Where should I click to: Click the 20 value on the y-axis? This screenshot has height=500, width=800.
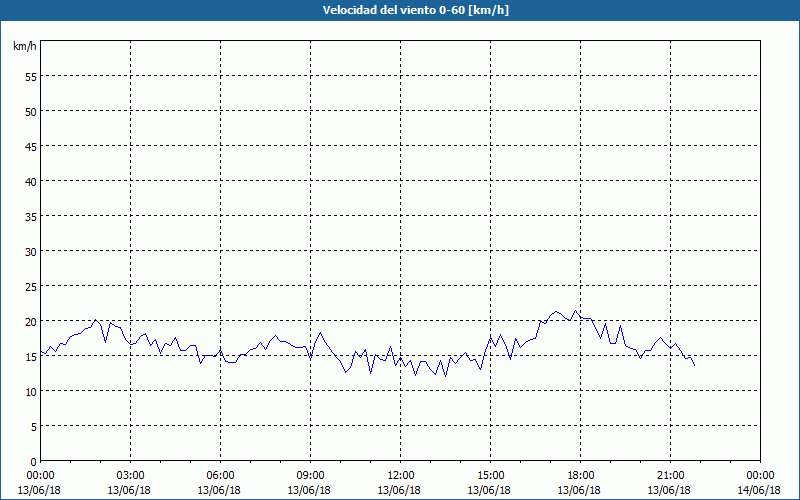click(x=31, y=321)
